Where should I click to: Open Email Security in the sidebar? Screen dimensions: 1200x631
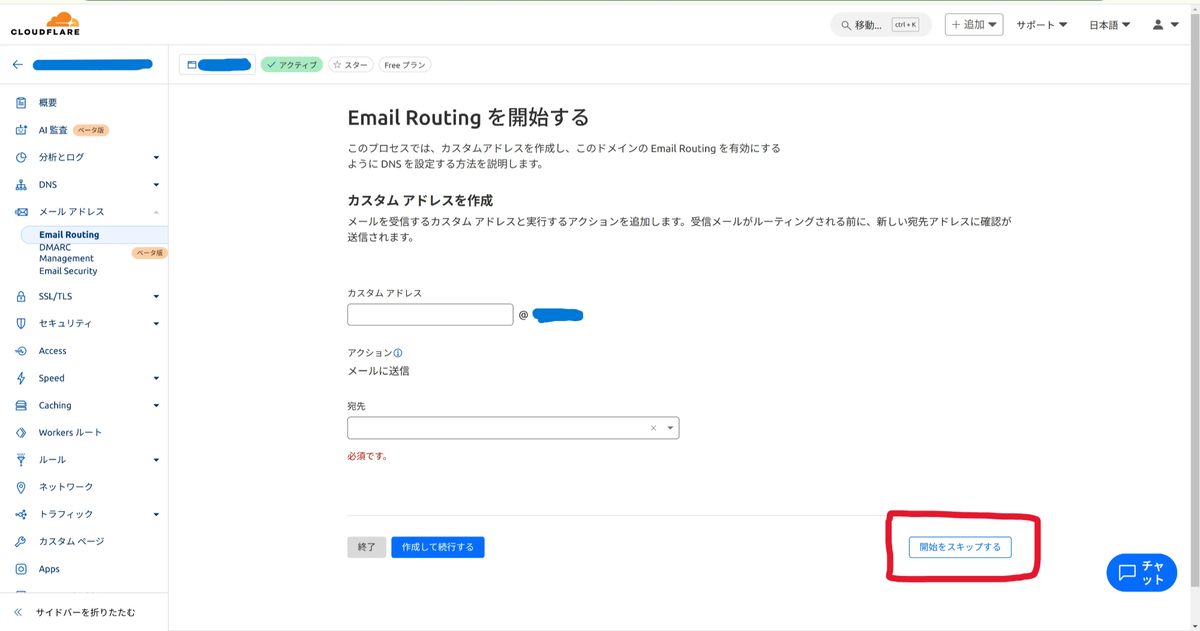click(x=68, y=271)
